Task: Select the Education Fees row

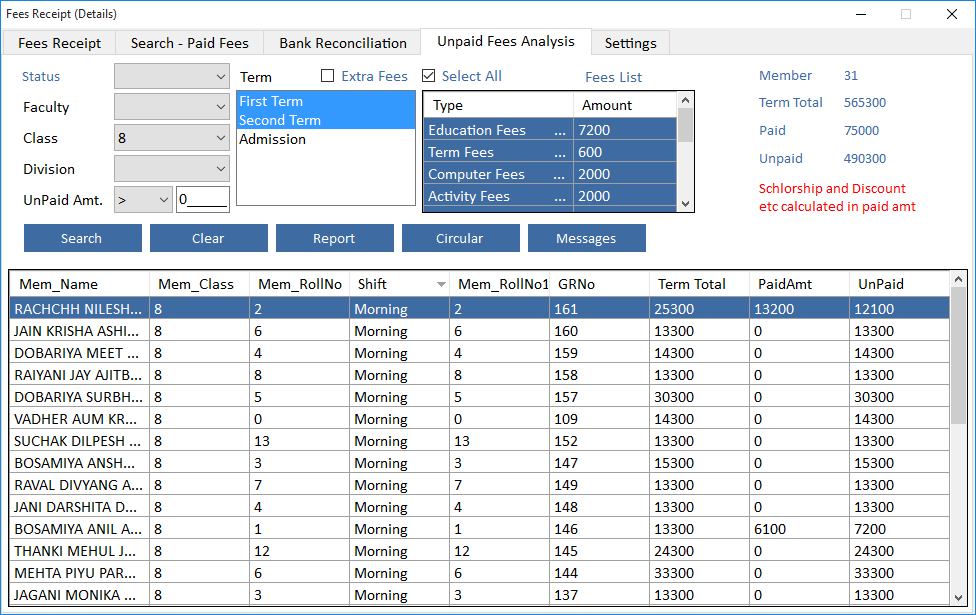Action: click(550, 130)
